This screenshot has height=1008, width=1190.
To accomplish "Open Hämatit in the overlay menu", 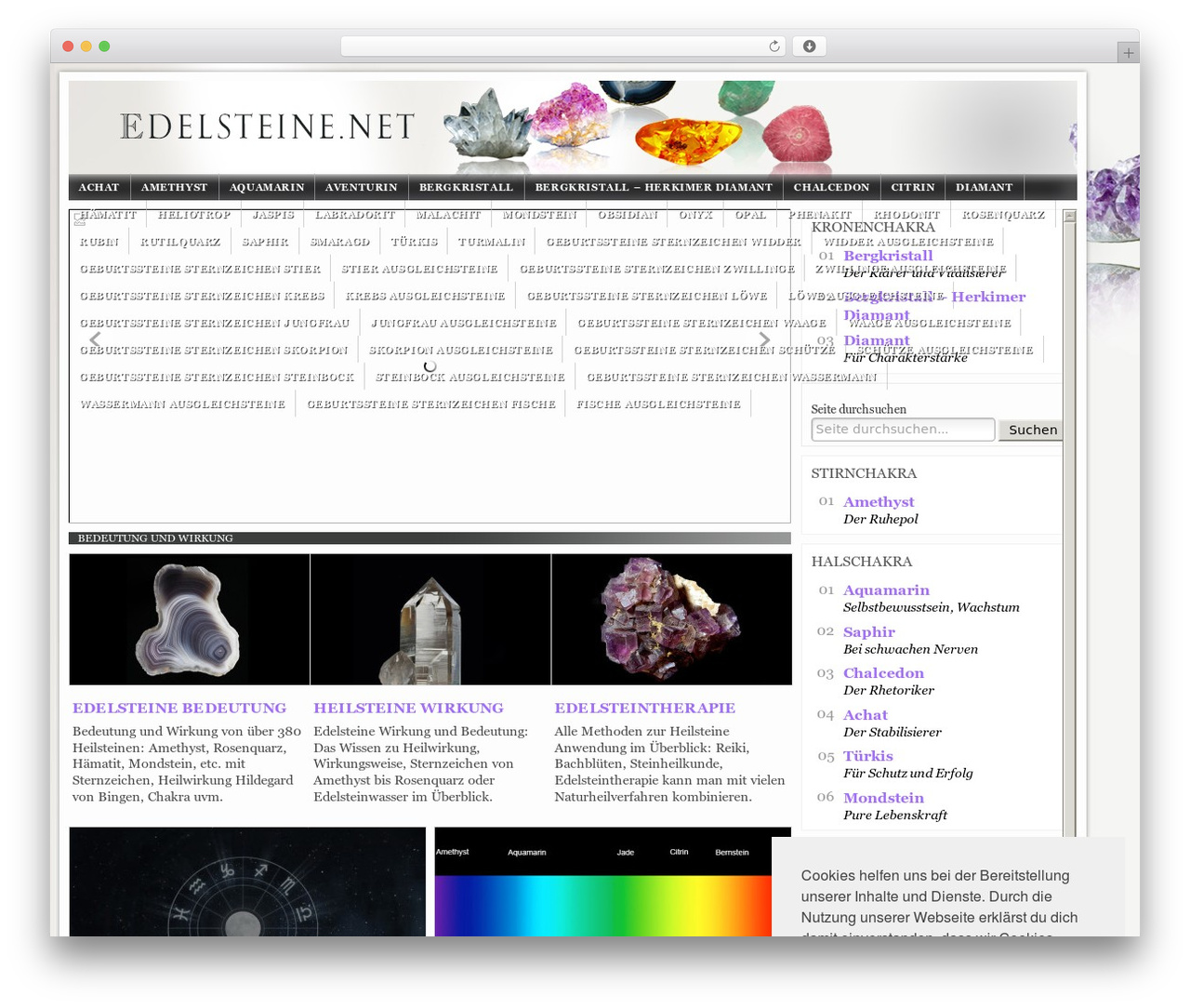I will pyautogui.click(x=109, y=215).
